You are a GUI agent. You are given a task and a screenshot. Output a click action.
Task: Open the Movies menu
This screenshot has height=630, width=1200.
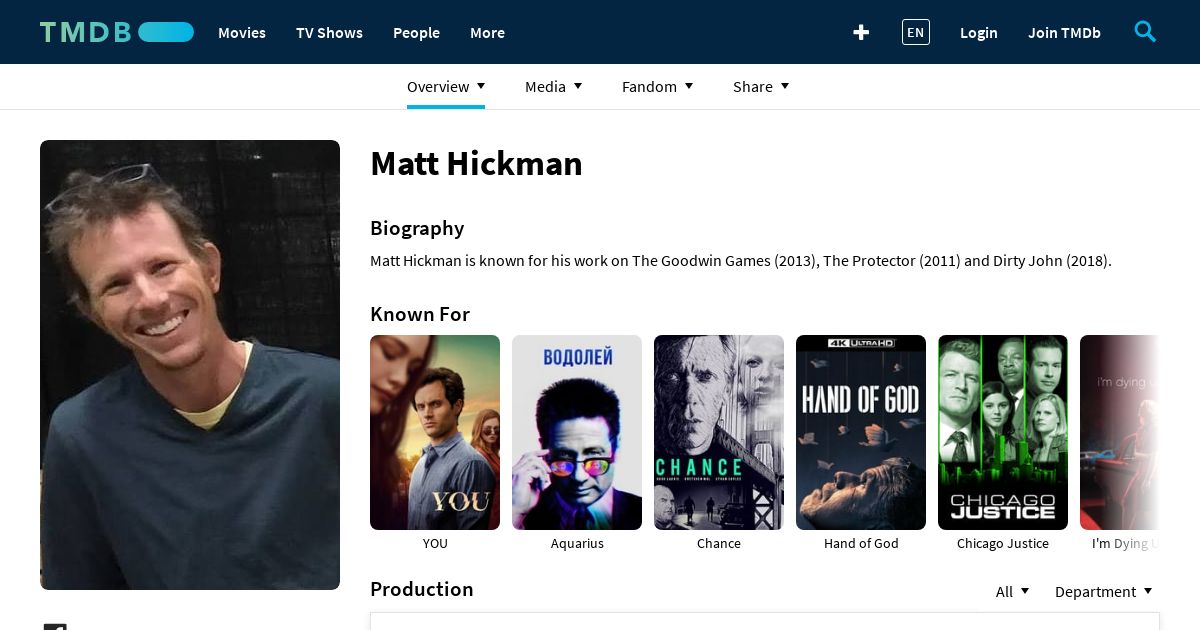(x=242, y=32)
